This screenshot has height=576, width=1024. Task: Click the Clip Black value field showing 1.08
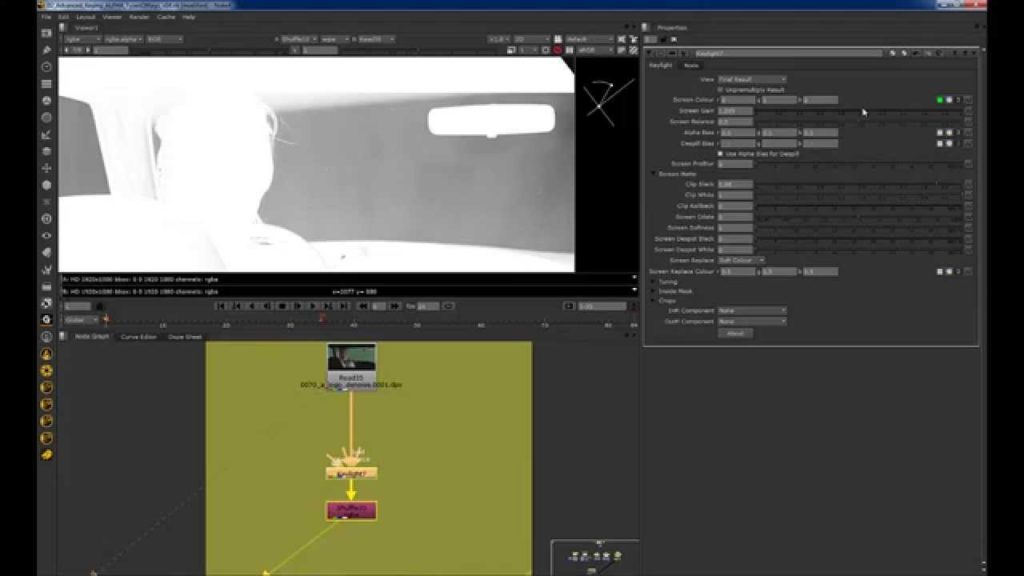[735, 185]
